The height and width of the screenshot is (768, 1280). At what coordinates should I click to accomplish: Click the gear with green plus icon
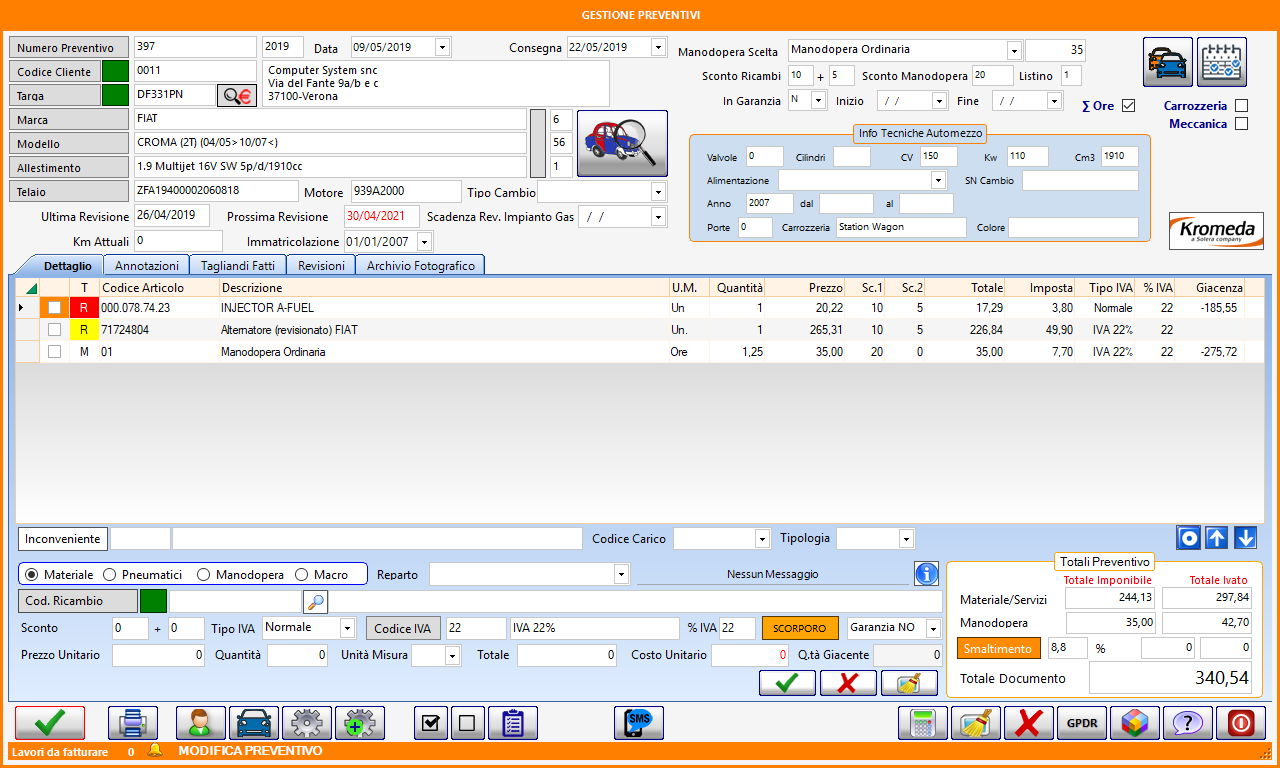tap(360, 722)
